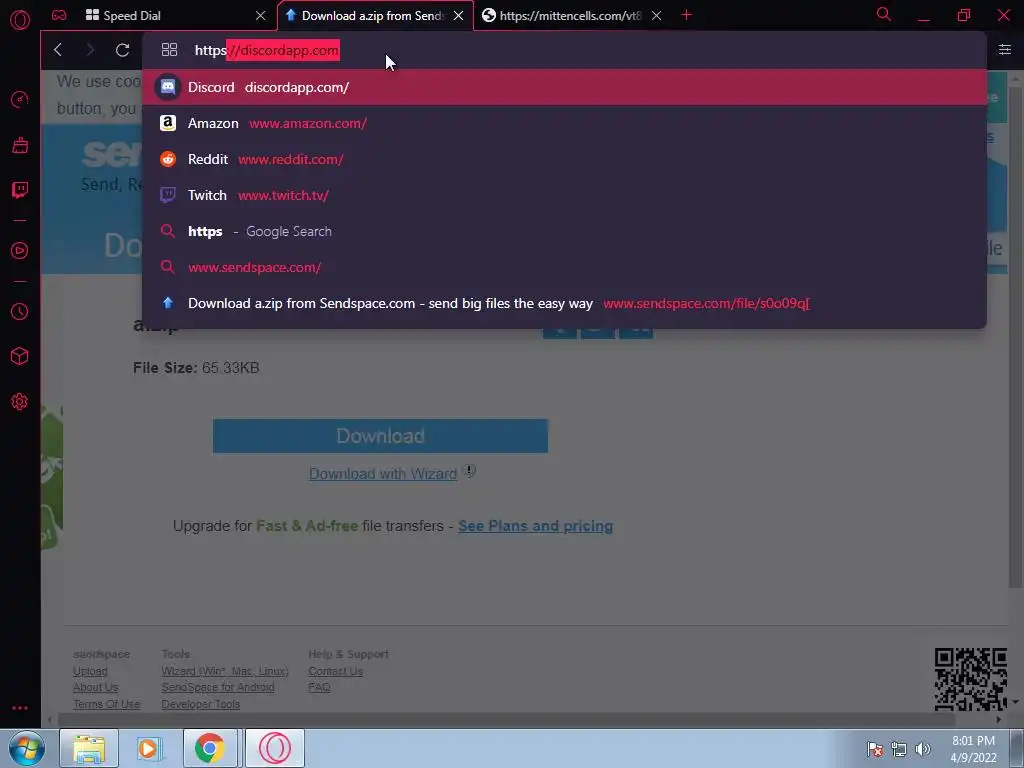Click the QR code image in footer
The height and width of the screenshot is (768, 1024).
tap(970, 679)
